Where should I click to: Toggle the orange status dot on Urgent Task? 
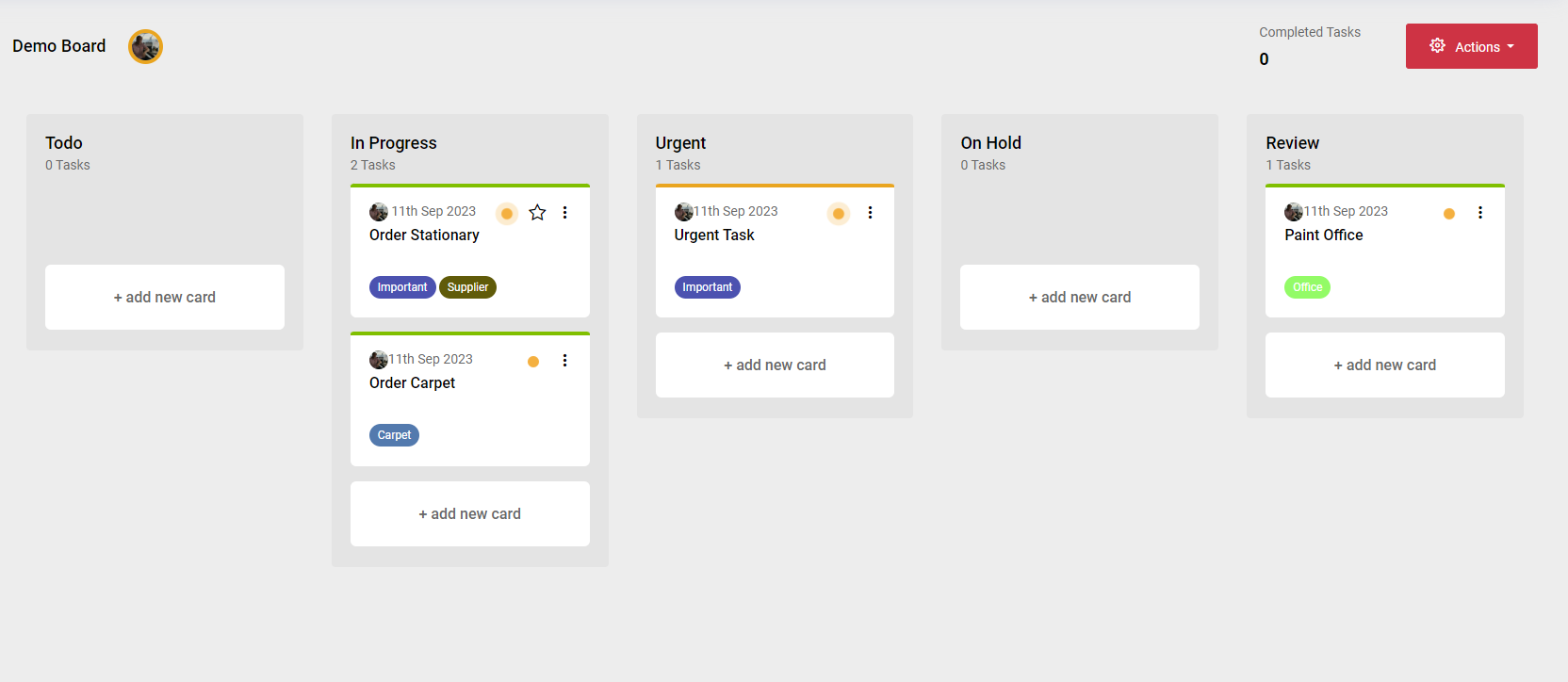pyautogui.click(x=838, y=214)
